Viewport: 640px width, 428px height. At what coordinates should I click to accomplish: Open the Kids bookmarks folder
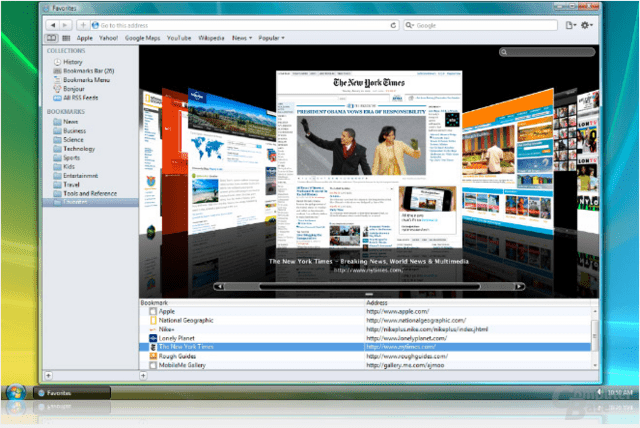tap(64, 167)
